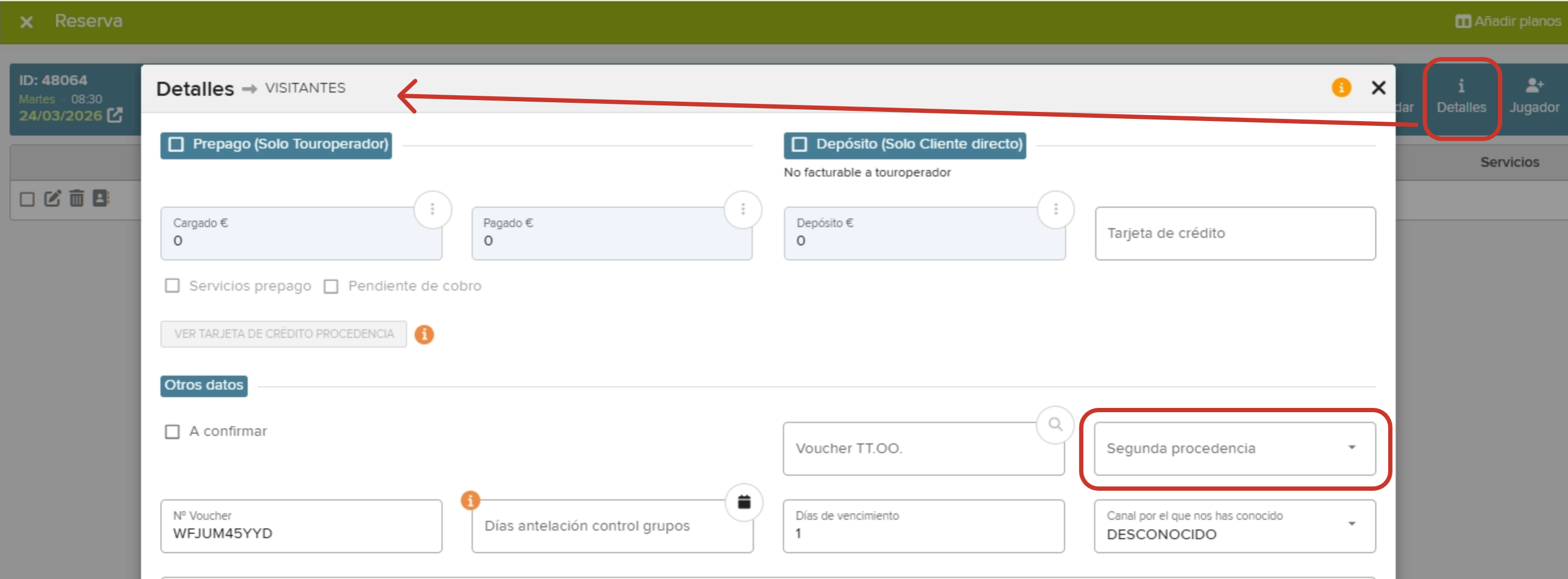Click Tarjeta de crédito input field
The image size is (1568, 579).
point(1235,234)
